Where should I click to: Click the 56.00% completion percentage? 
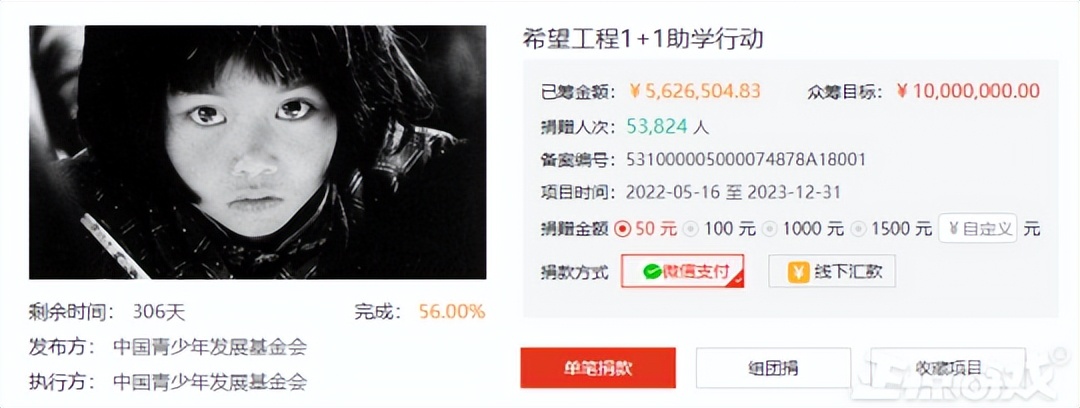(452, 312)
